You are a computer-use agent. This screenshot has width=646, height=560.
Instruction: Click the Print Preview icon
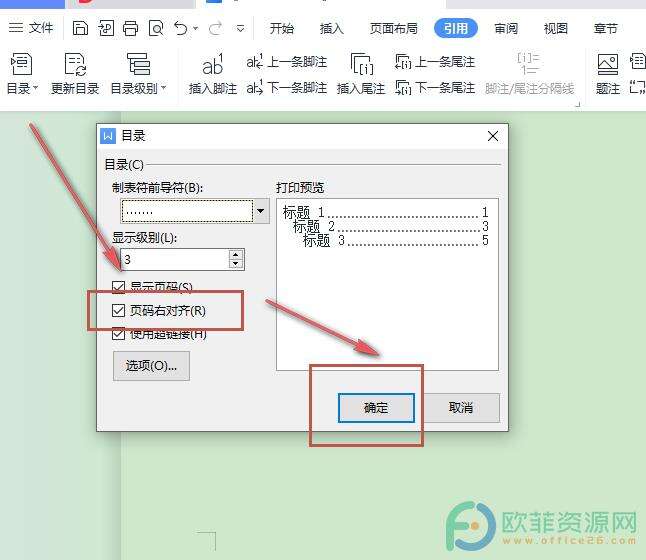(x=156, y=28)
